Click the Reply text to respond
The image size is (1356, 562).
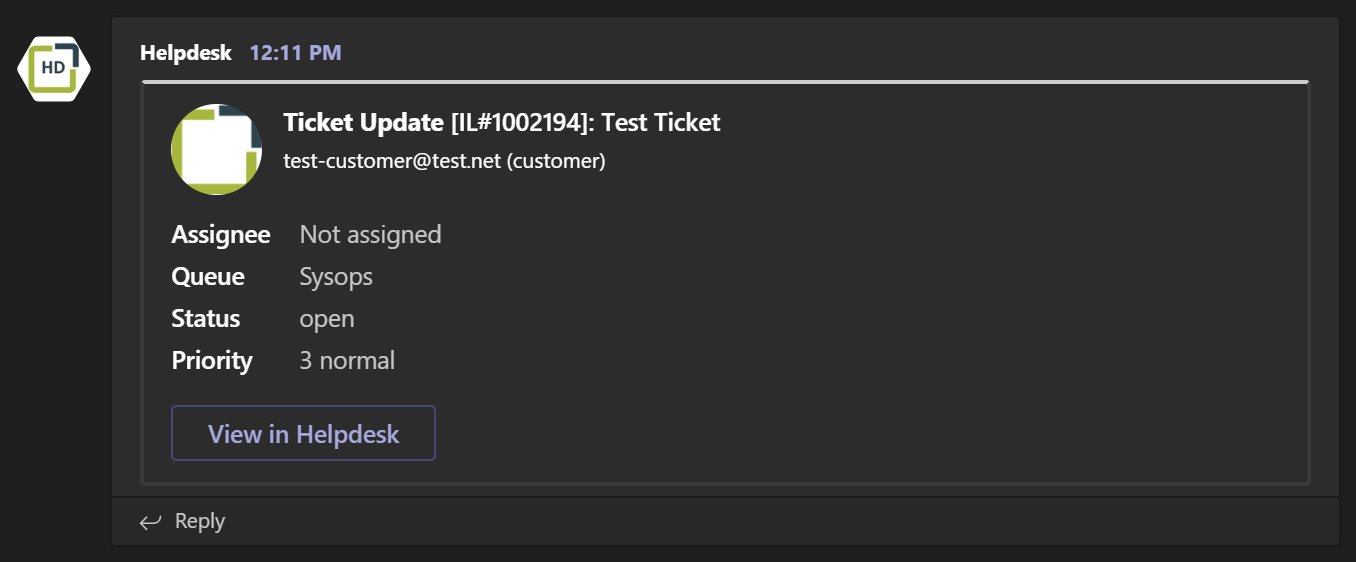coord(200,521)
